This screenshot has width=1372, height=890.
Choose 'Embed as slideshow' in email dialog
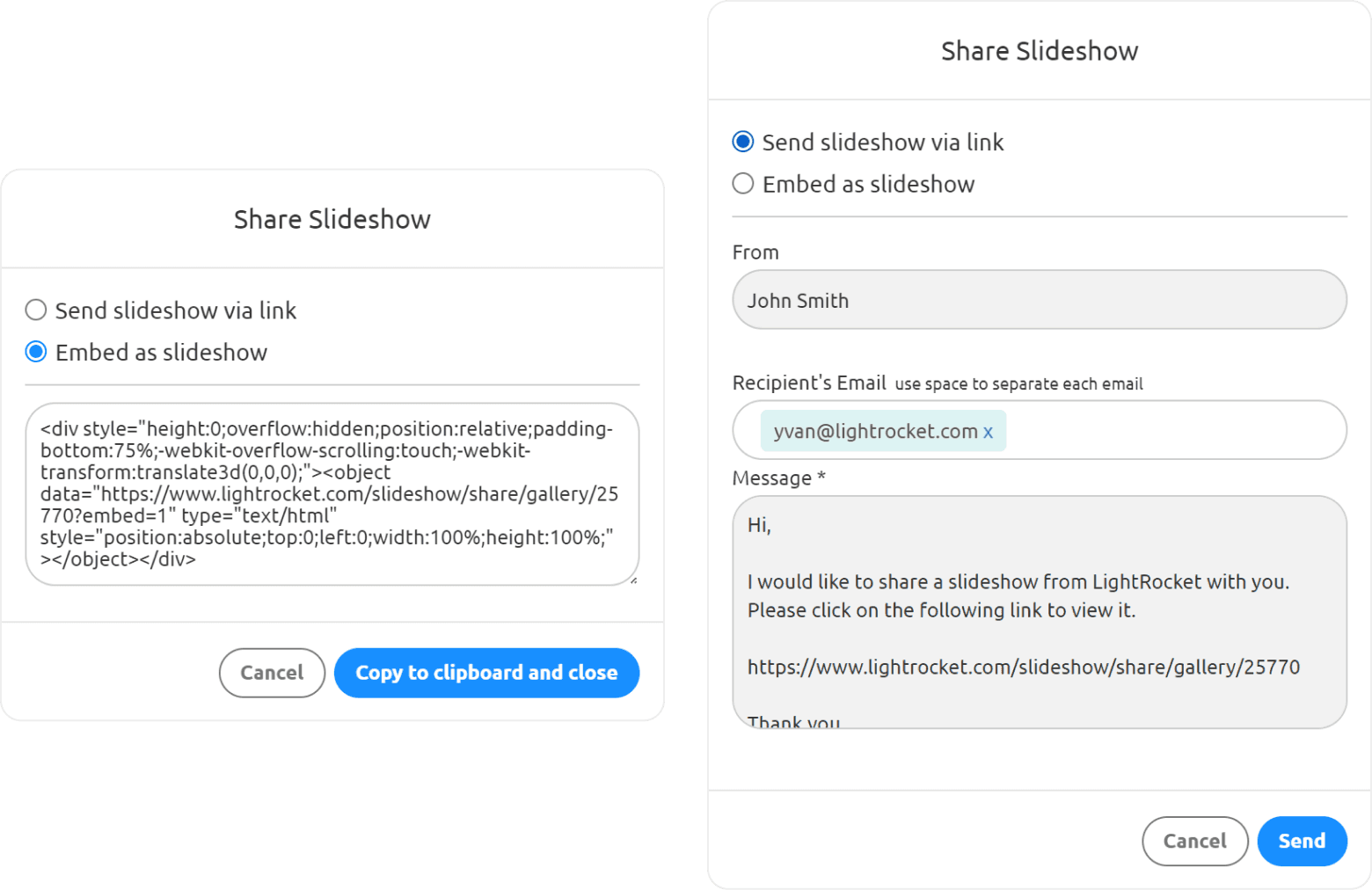click(743, 184)
